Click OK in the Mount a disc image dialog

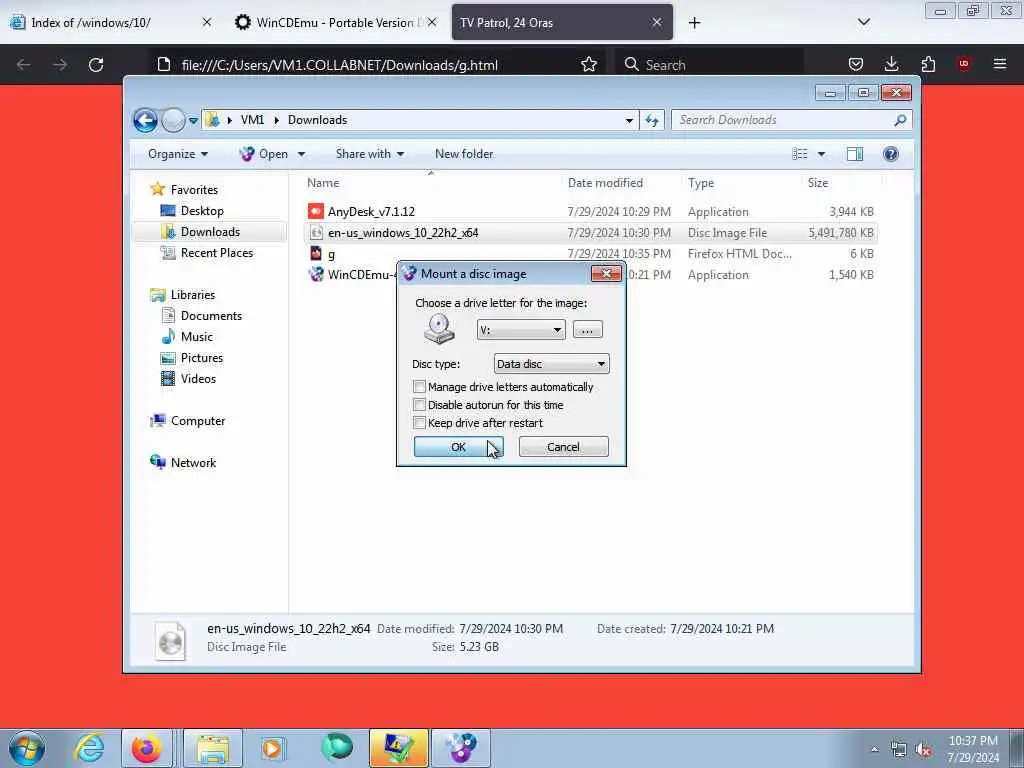(x=458, y=447)
